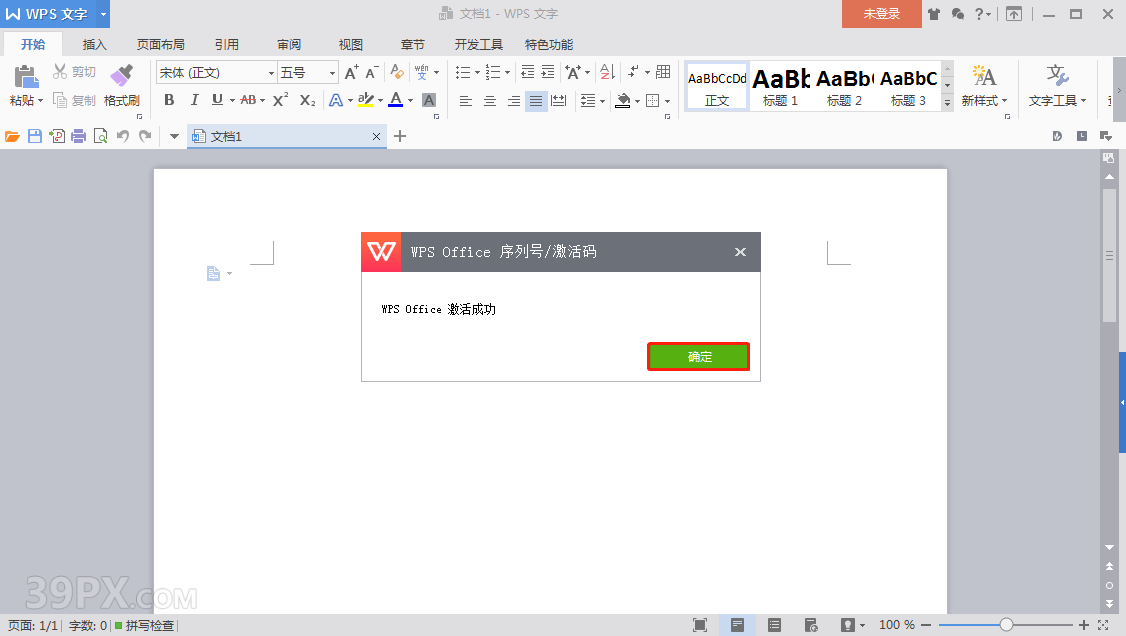Apply font color A button
The height and width of the screenshot is (636, 1126).
[396, 100]
